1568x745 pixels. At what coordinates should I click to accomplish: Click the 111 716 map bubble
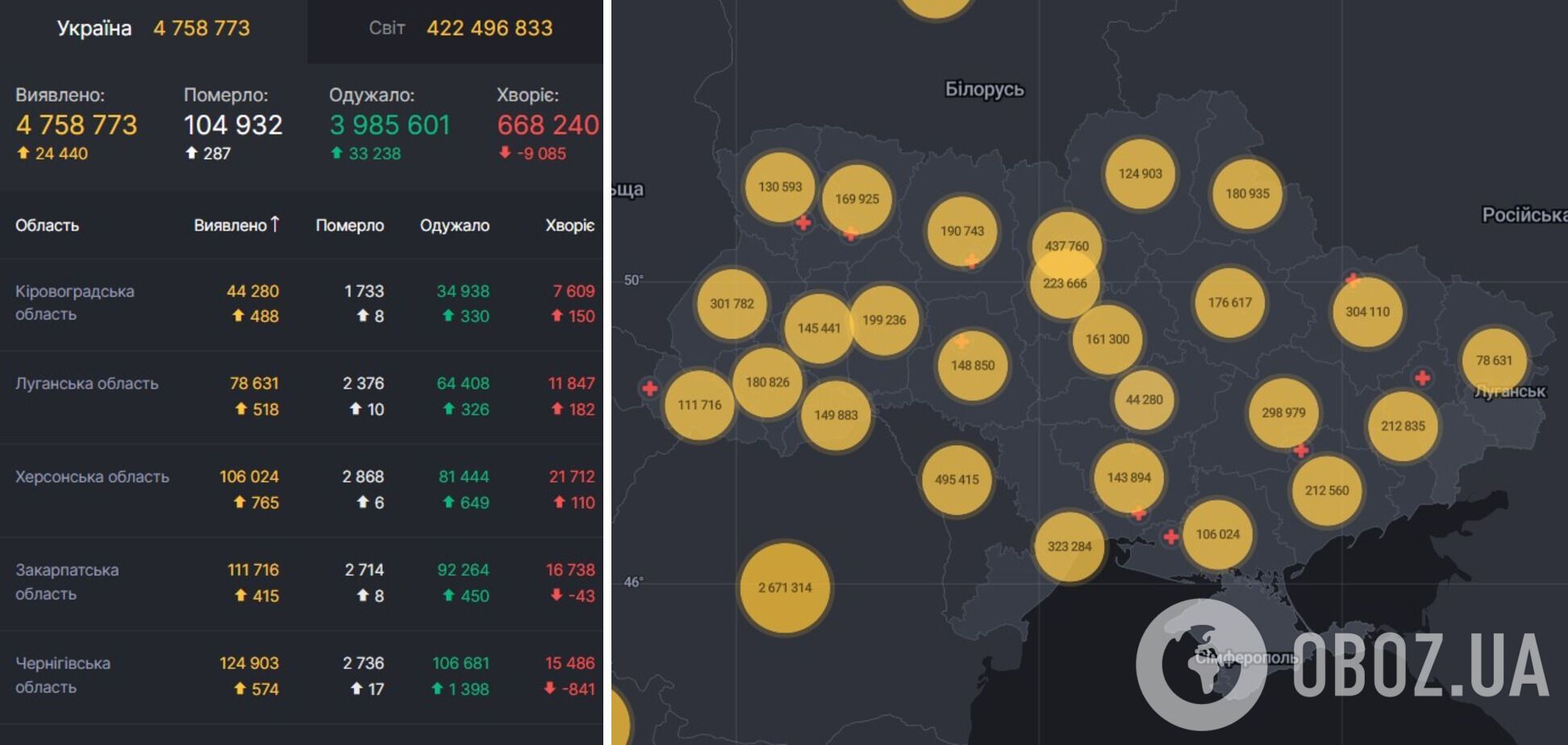pos(699,405)
